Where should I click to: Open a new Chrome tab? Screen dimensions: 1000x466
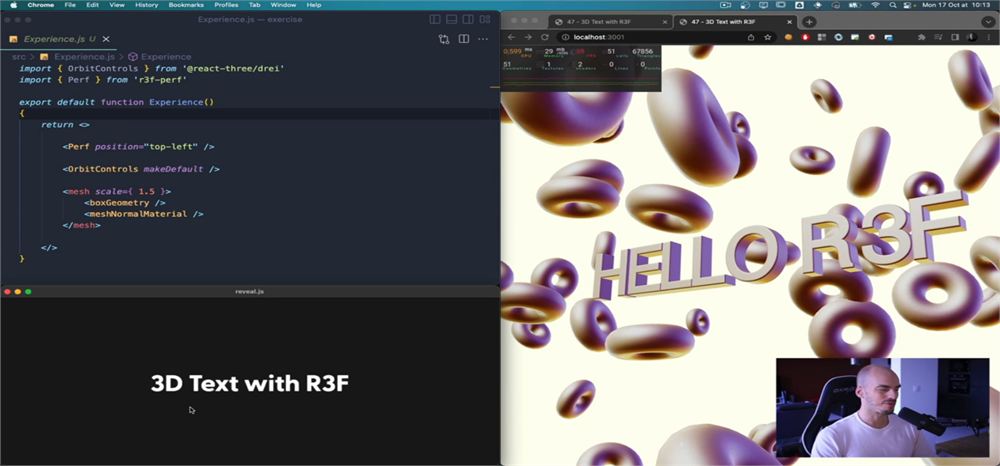coord(809,22)
